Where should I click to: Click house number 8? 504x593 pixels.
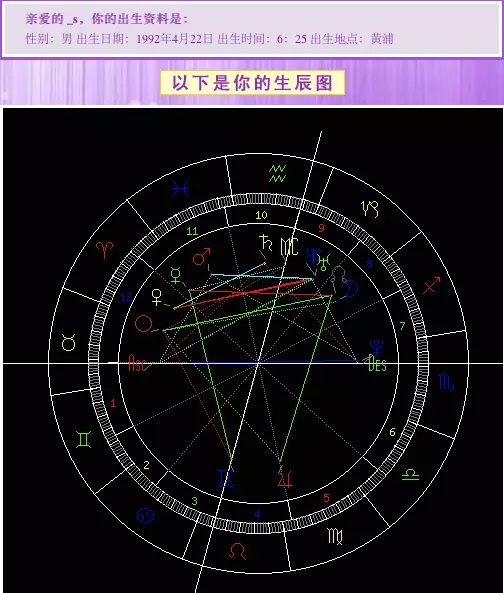(369, 264)
